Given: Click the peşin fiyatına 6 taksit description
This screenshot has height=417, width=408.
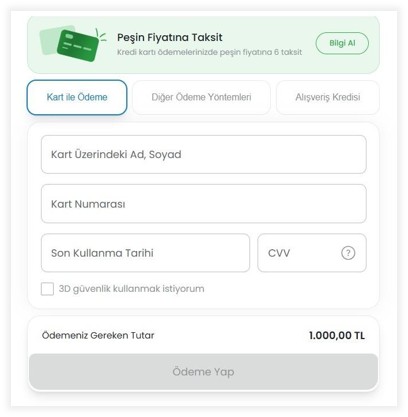Looking at the screenshot, I should [x=209, y=52].
